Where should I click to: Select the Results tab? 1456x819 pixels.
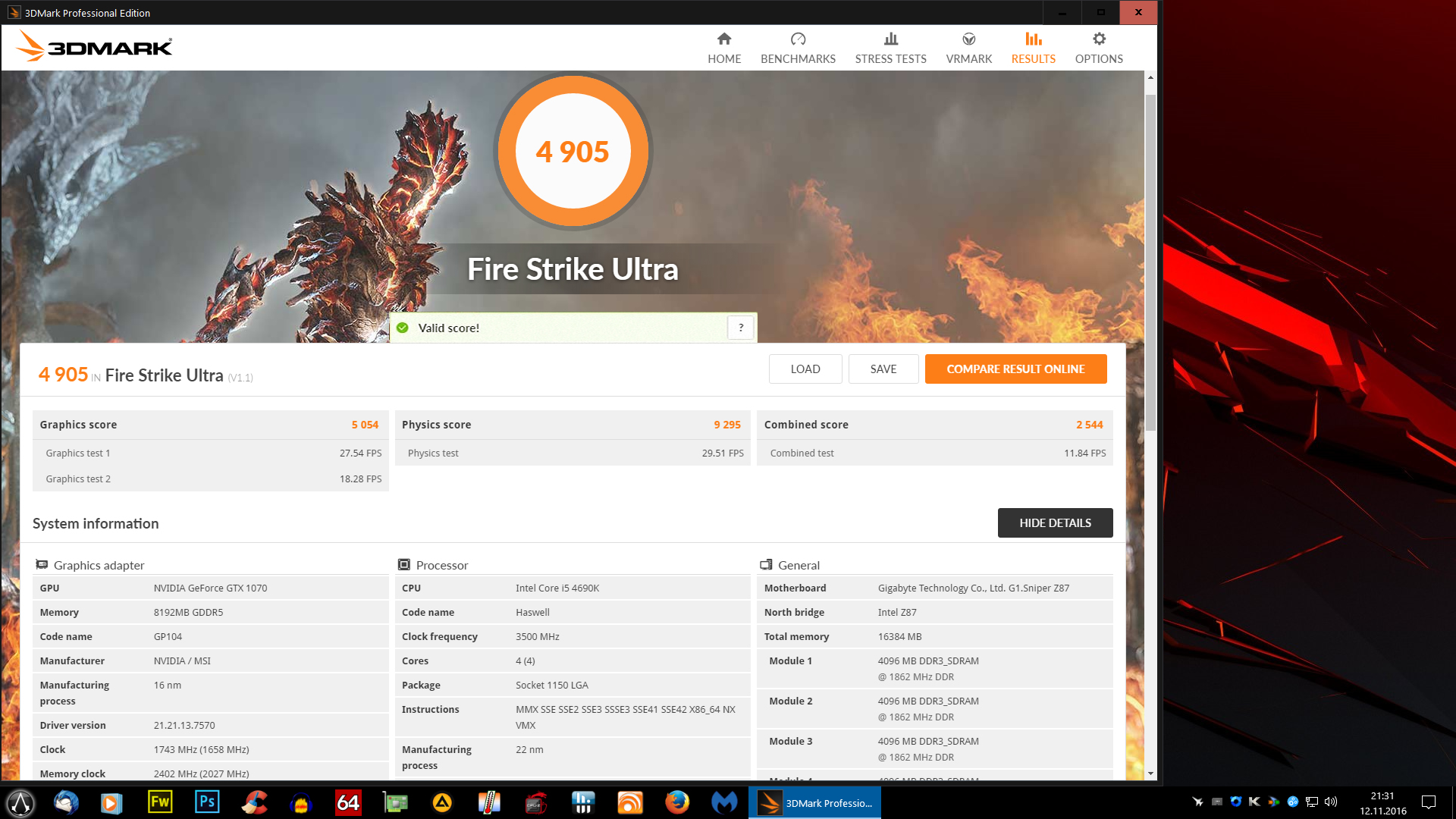[1033, 48]
